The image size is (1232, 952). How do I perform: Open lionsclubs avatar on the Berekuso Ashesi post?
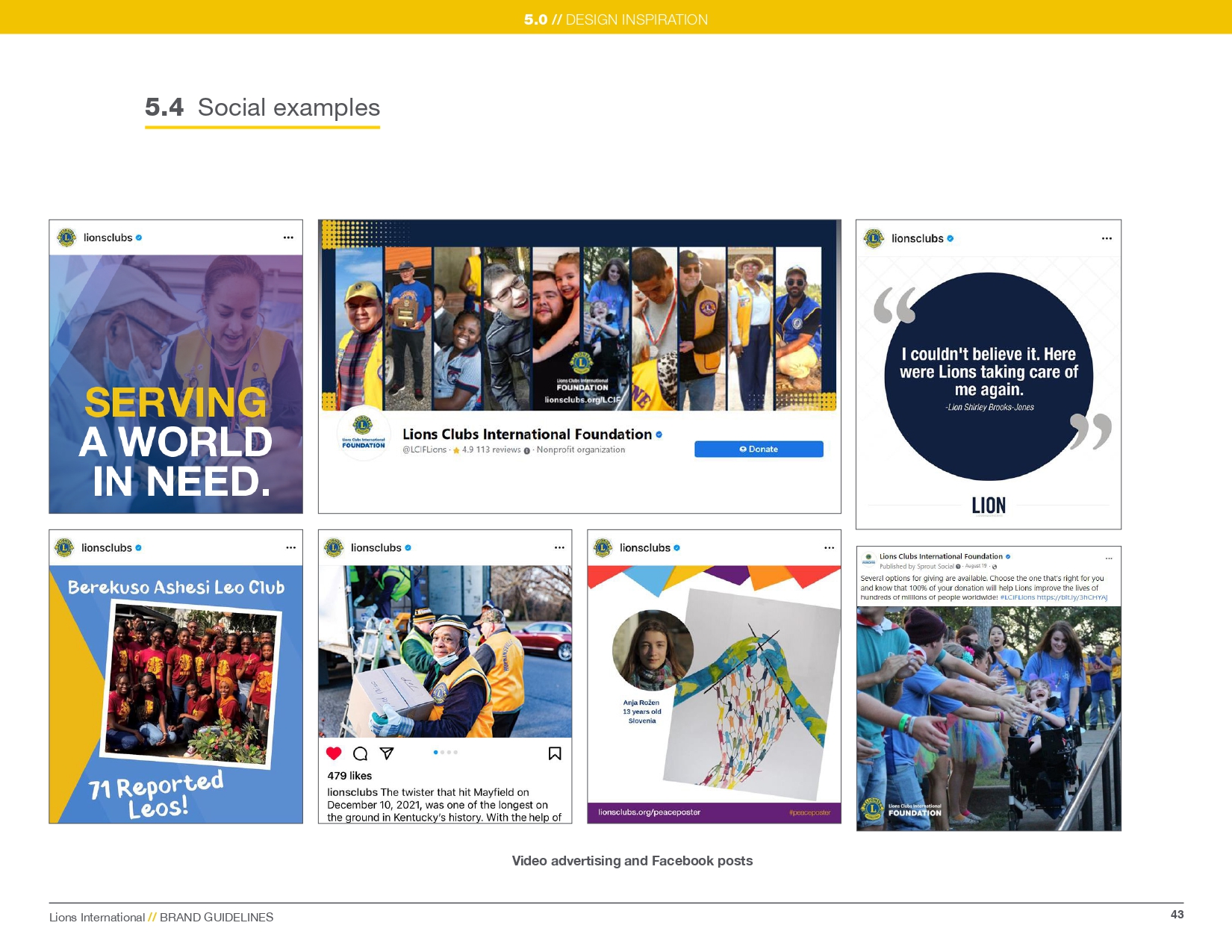[x=64, y=547]
